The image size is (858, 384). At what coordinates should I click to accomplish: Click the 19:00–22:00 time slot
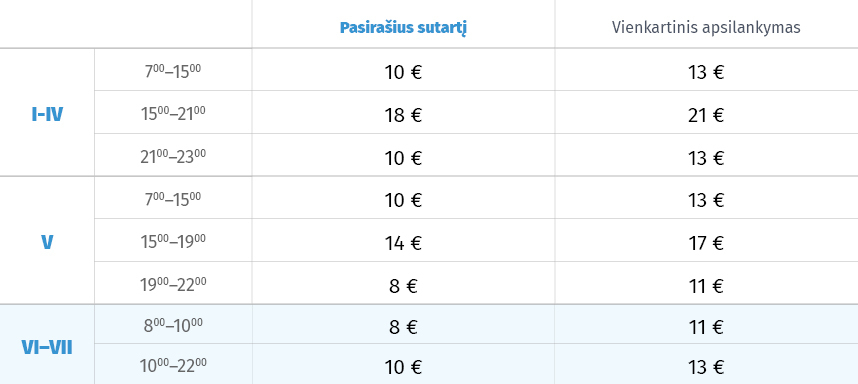173,284
